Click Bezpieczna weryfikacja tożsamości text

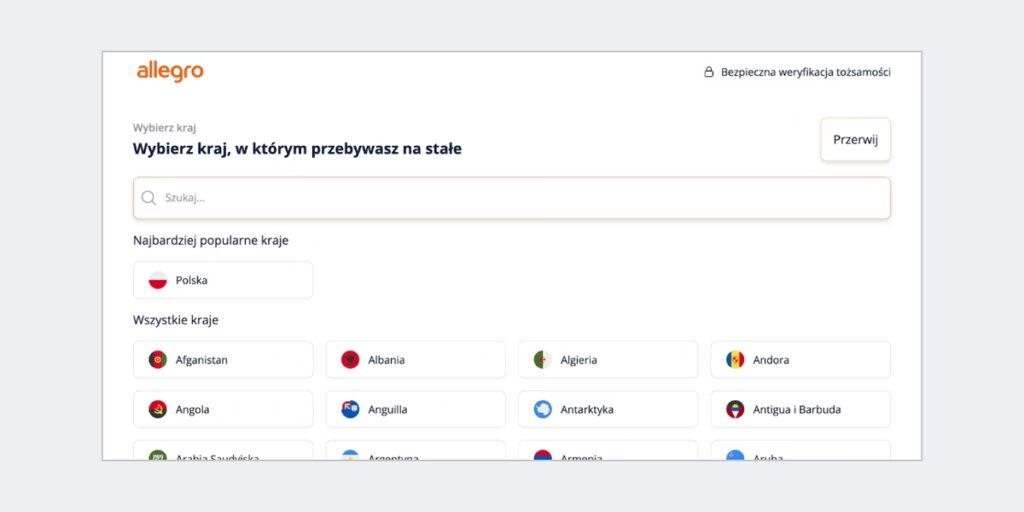[805, 72]
